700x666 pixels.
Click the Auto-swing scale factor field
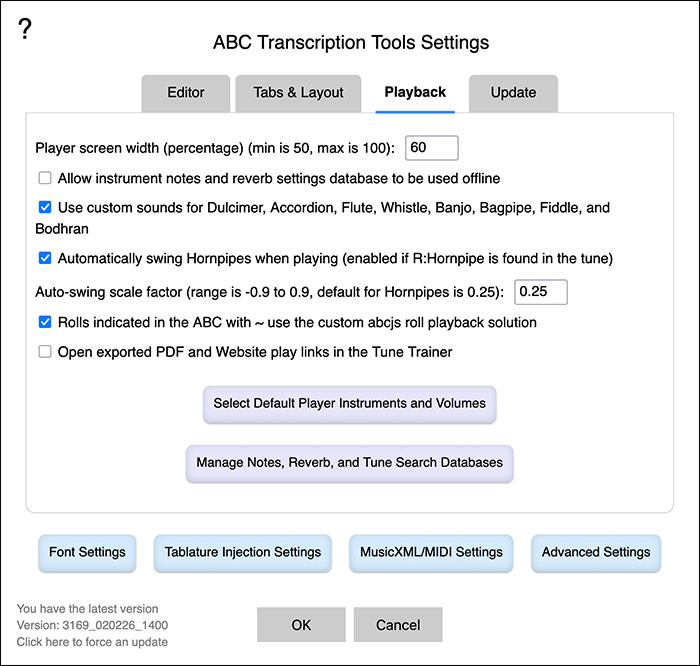[x=540, y=292]
